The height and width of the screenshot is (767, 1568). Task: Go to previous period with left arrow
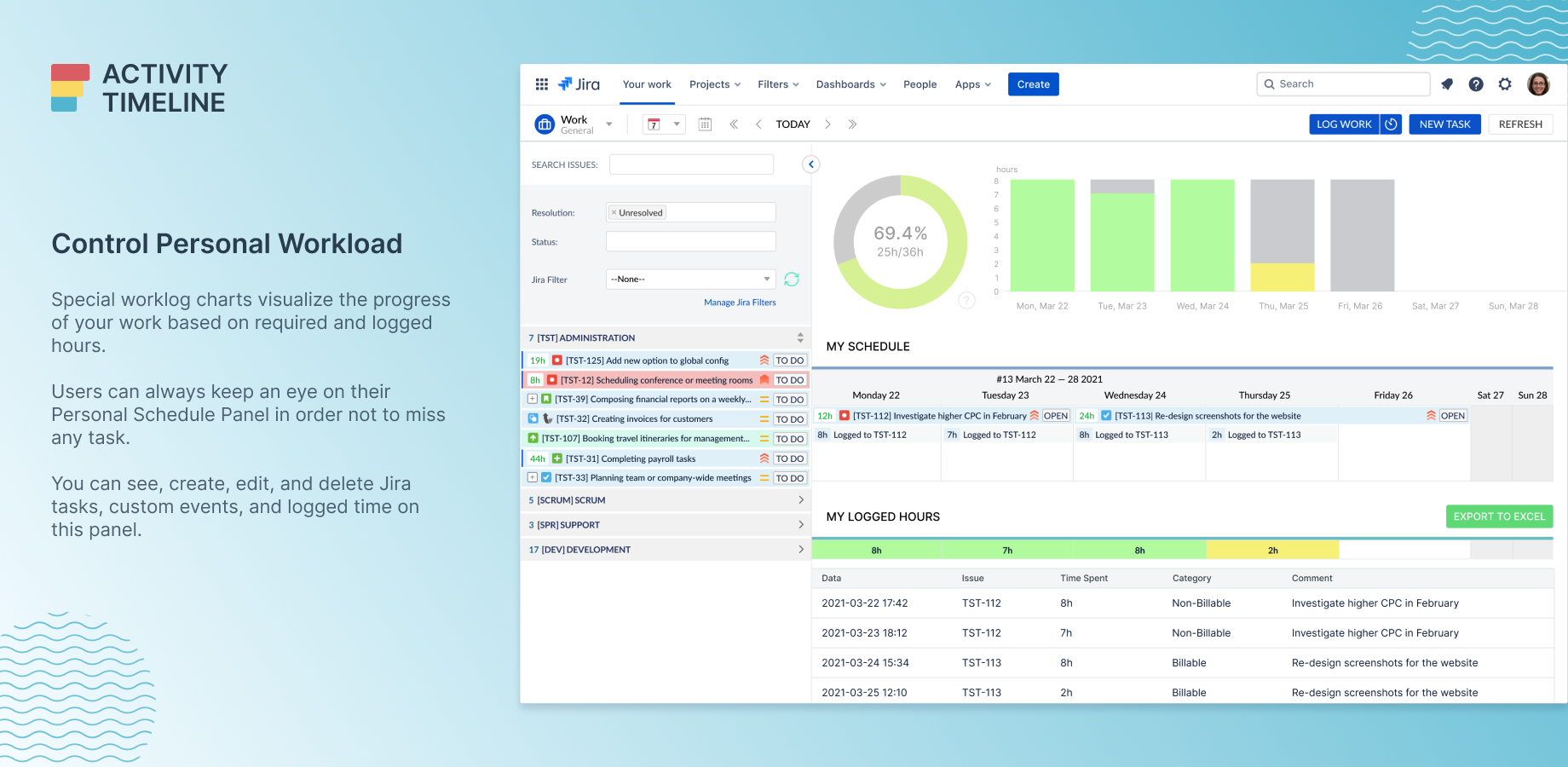758,124
